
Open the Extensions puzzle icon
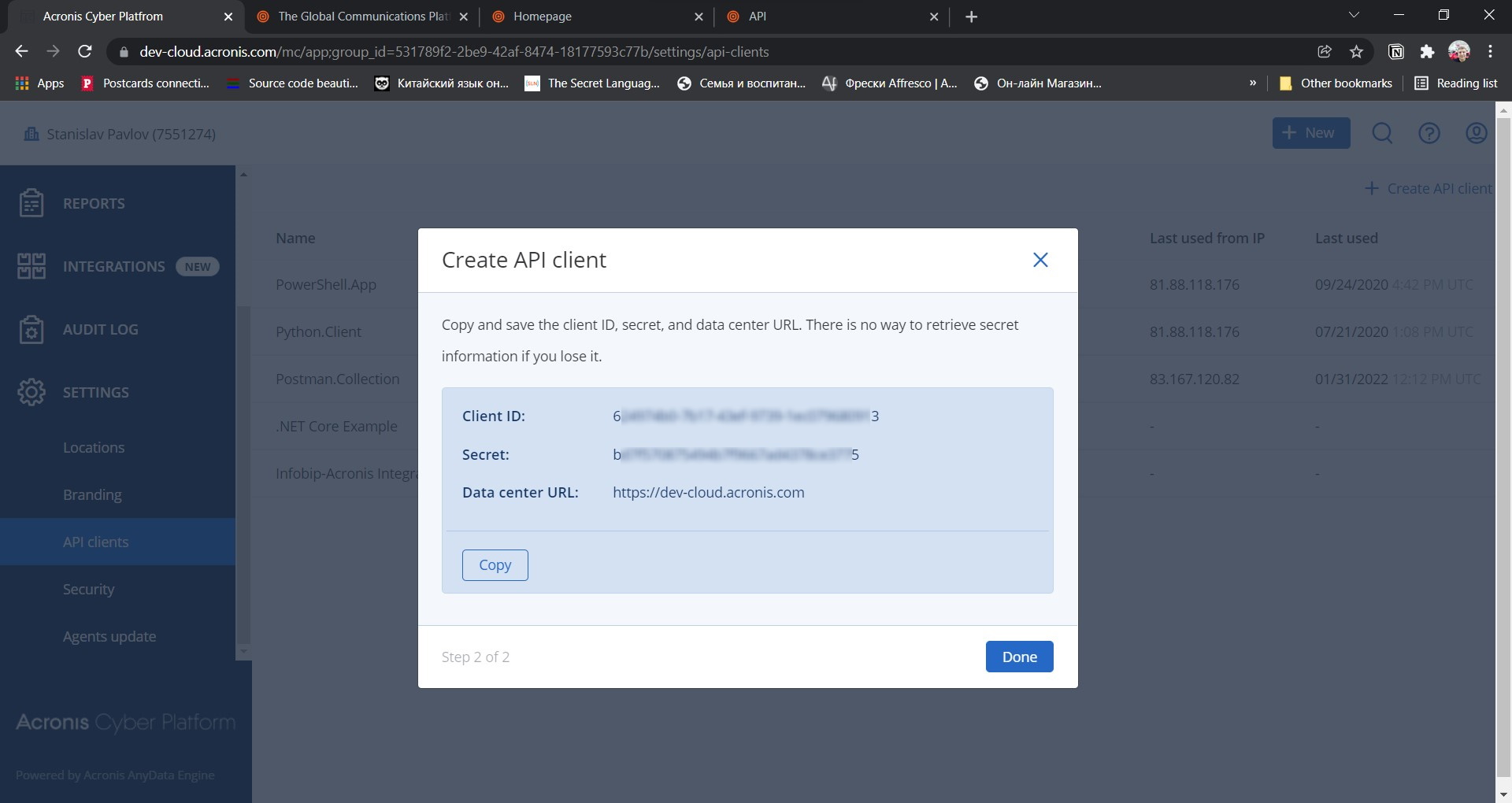pyautogui.click(x=1427, y=51)
